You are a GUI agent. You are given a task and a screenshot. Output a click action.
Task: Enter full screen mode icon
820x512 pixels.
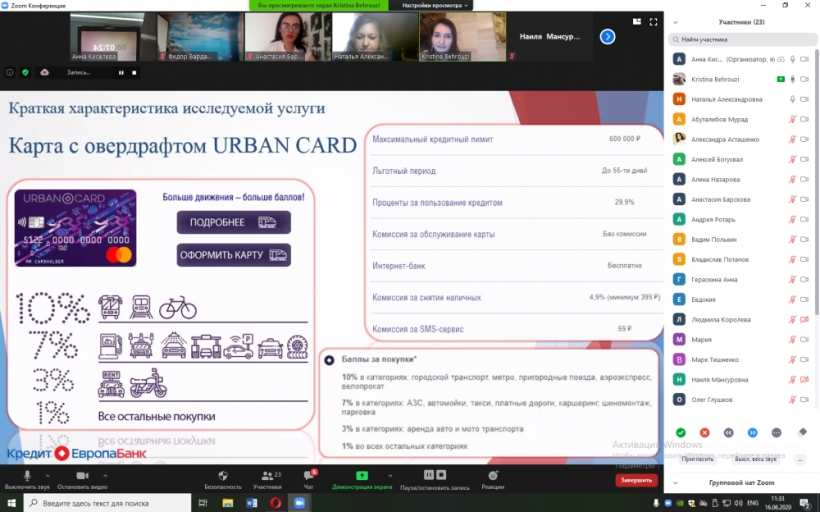[654, 21]
